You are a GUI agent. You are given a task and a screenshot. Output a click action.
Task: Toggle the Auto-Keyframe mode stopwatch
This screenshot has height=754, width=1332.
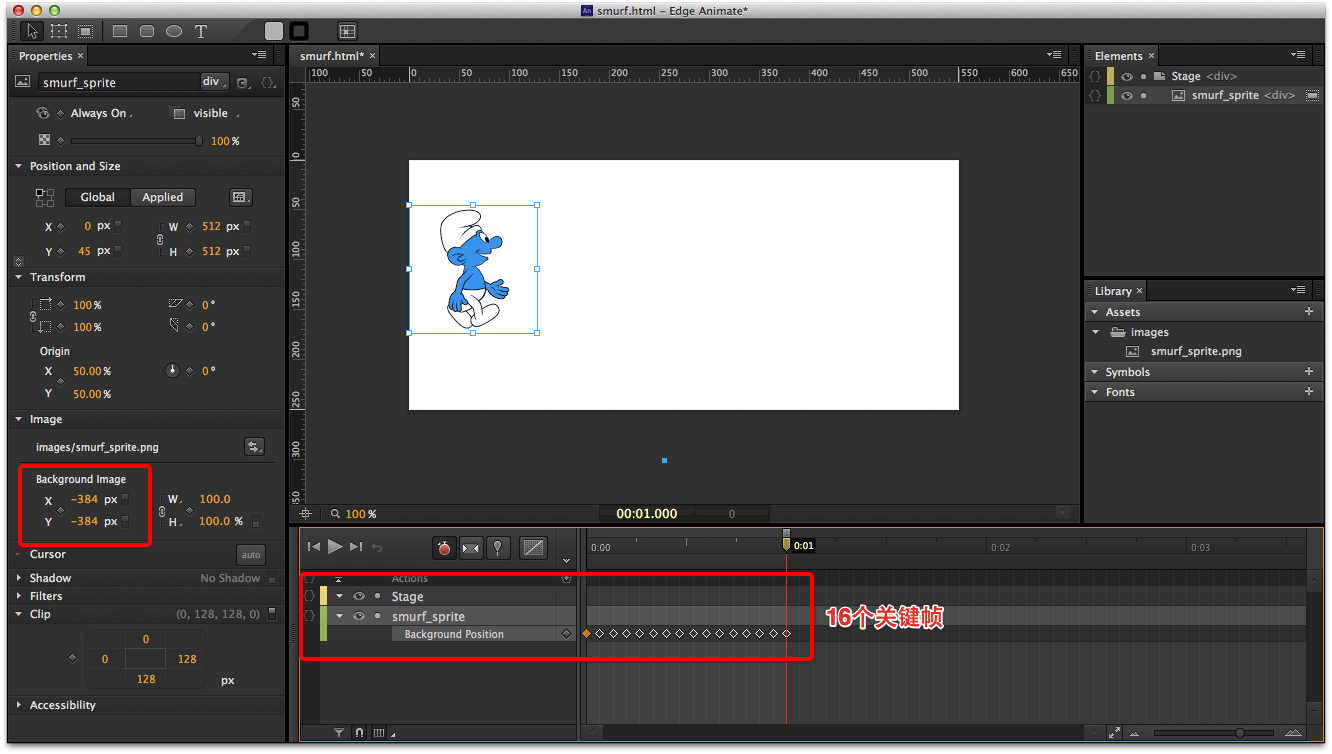tap(444, 548)
